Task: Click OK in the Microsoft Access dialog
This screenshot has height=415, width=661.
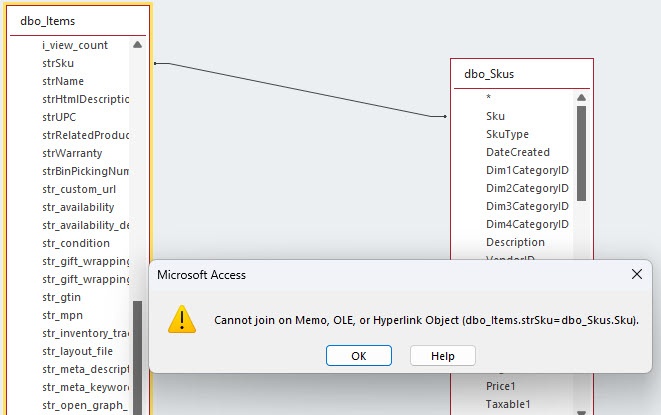Action: 359,356
